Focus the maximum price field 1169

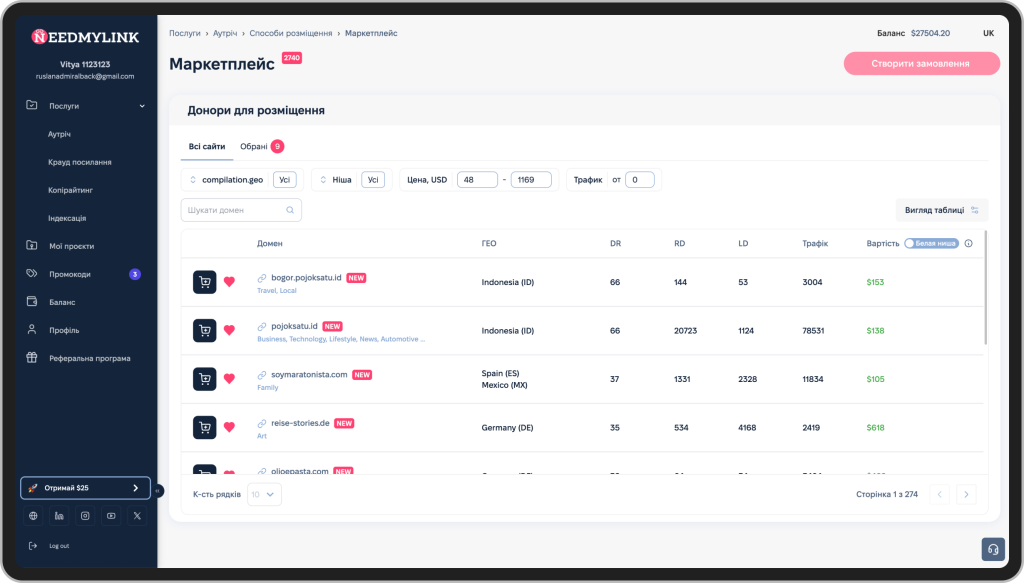point(531,180)
